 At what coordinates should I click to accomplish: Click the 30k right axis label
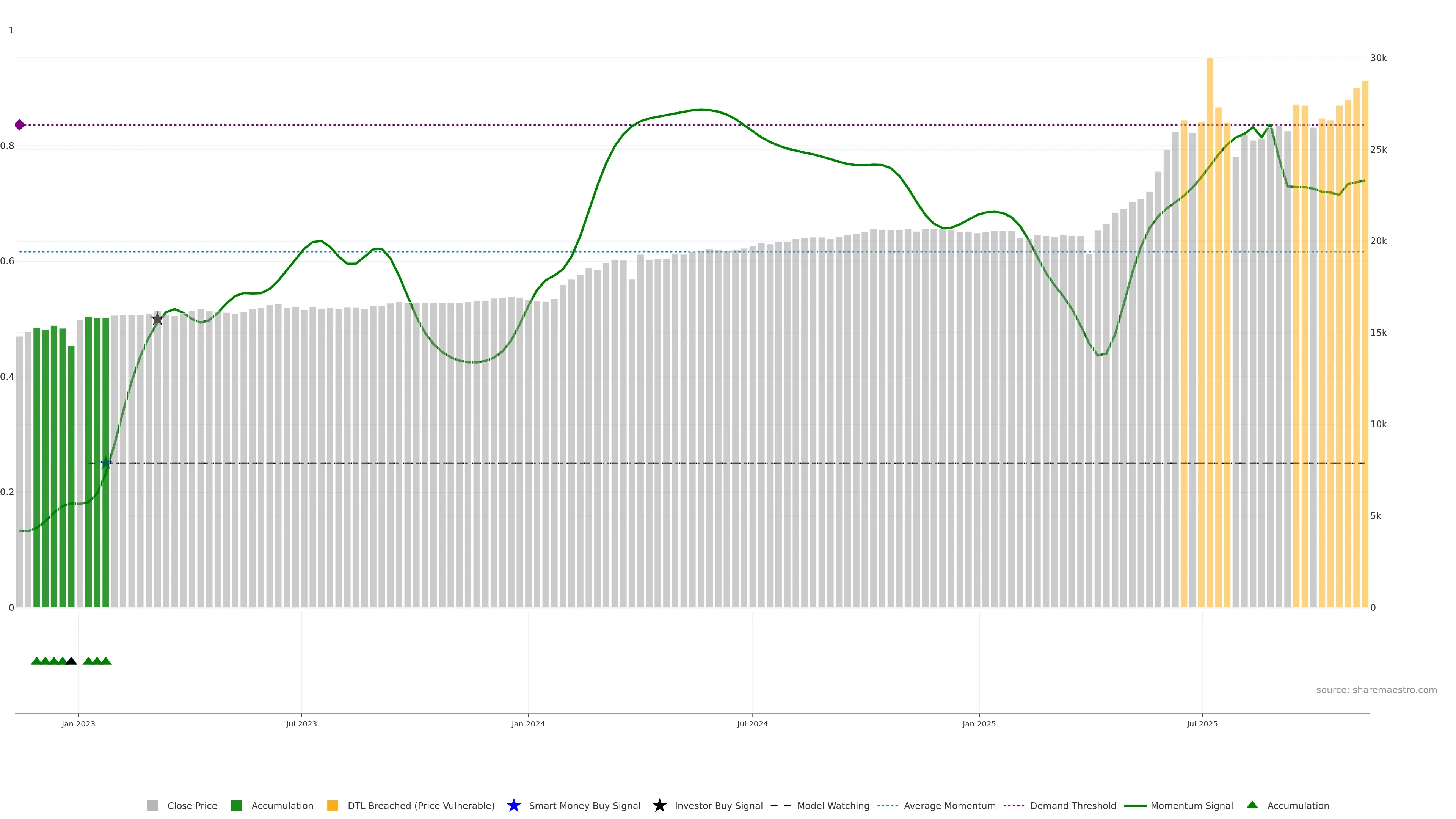click(1378, 58)
